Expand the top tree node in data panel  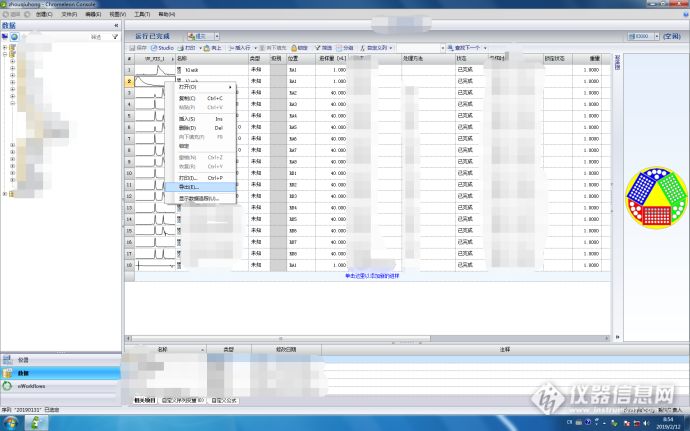[x=5, y=48]
